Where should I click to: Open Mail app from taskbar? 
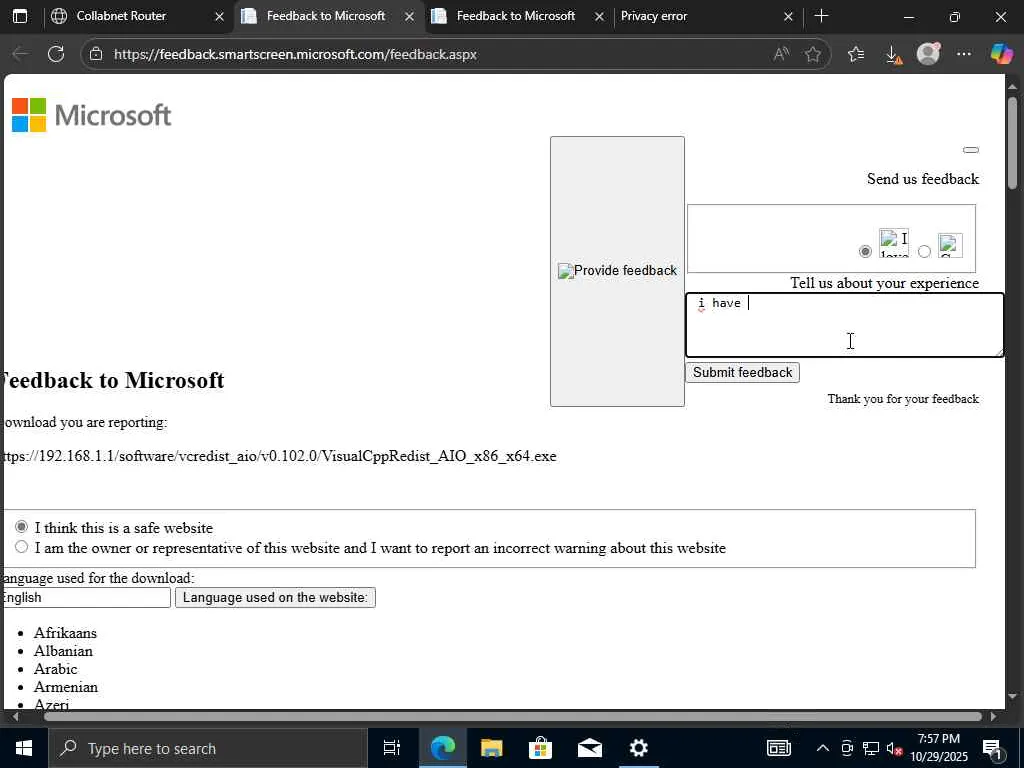tap(590, 748)
